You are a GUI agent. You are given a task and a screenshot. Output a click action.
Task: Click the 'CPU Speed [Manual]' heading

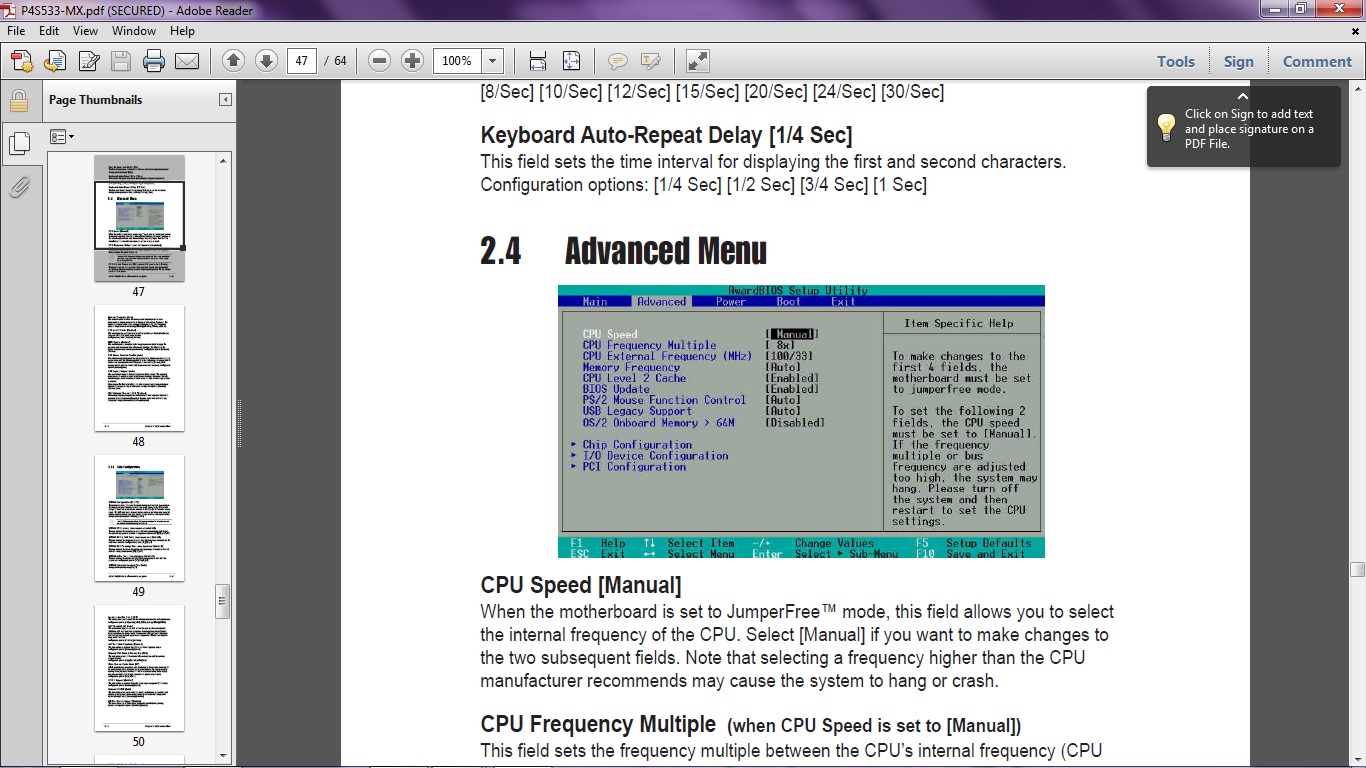[x=581, y=585]
